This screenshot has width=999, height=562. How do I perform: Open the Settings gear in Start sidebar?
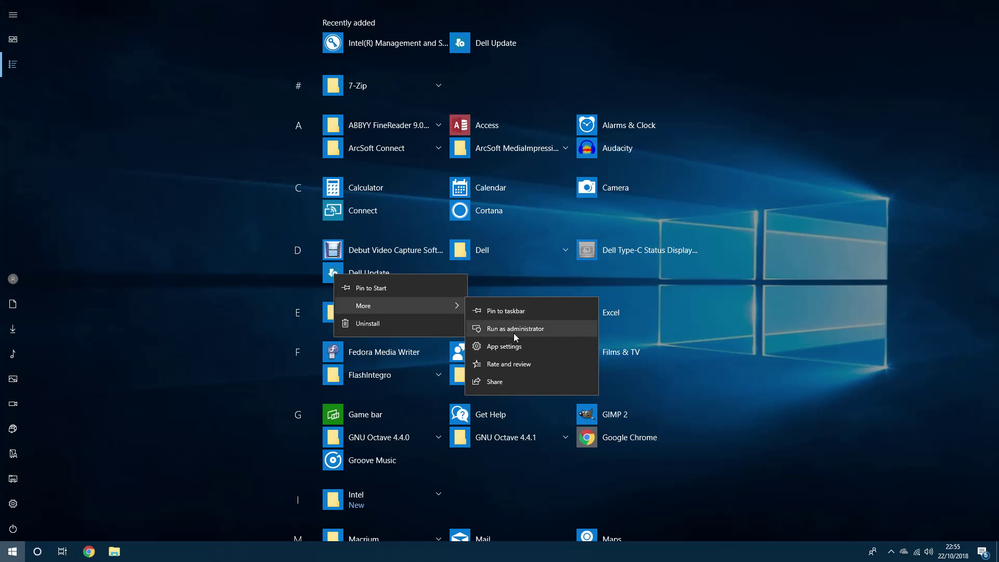point(13,504)
